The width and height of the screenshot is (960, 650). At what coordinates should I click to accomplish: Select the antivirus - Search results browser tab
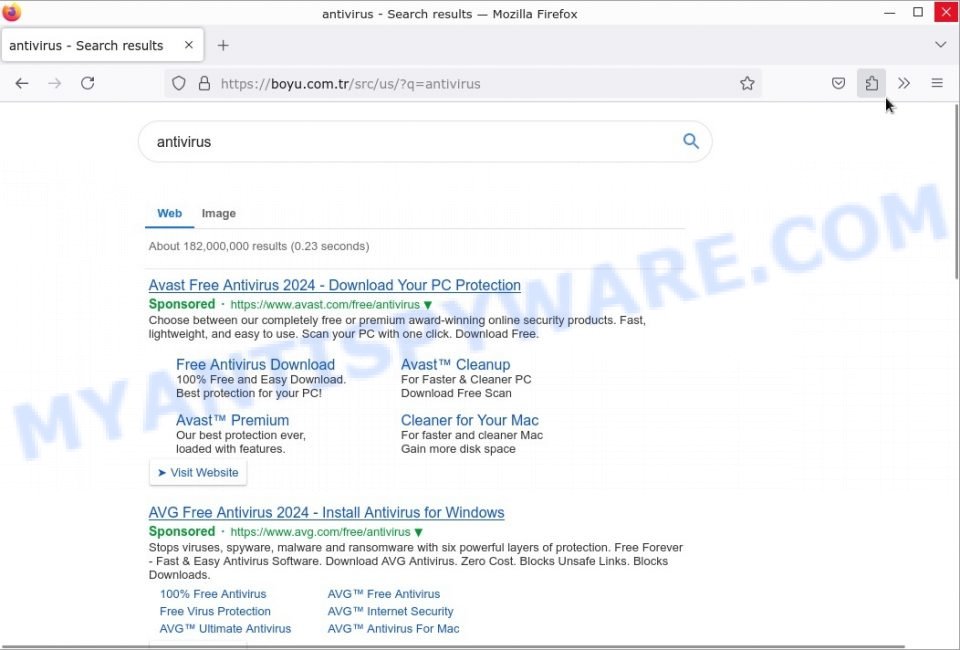coord(102,45)
